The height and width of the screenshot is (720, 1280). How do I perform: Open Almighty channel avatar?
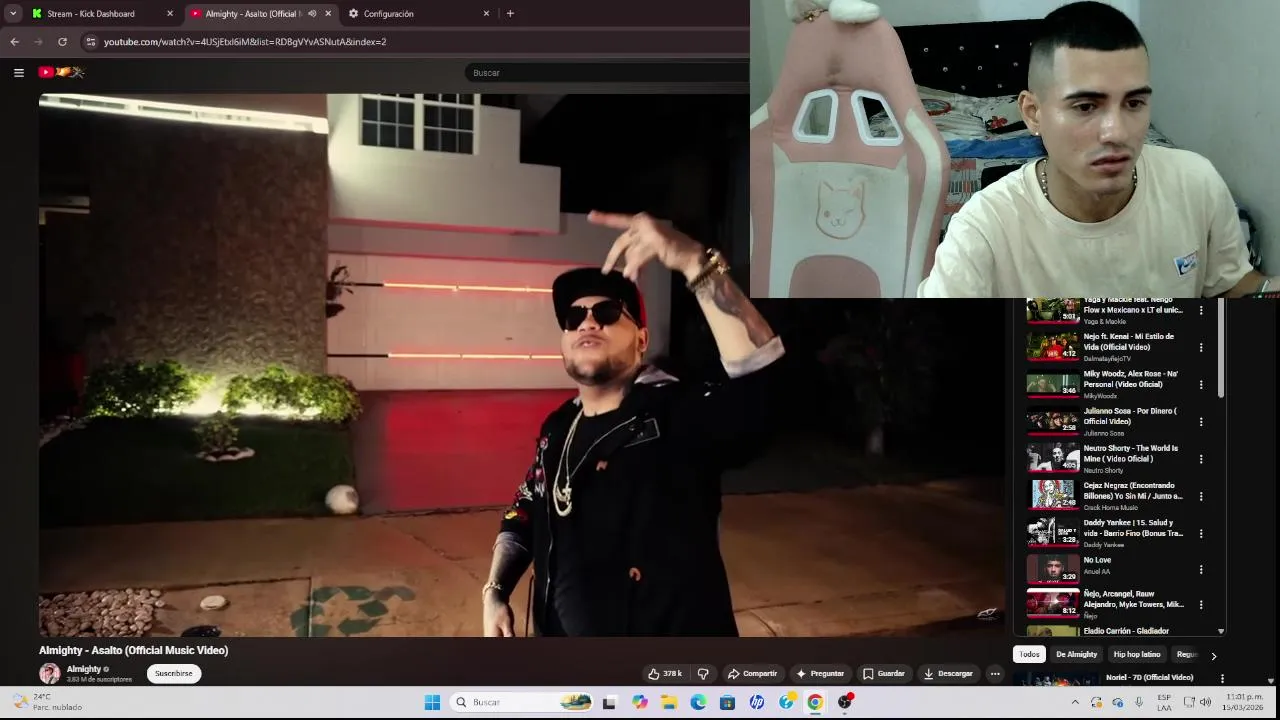[x=49, y=673]
